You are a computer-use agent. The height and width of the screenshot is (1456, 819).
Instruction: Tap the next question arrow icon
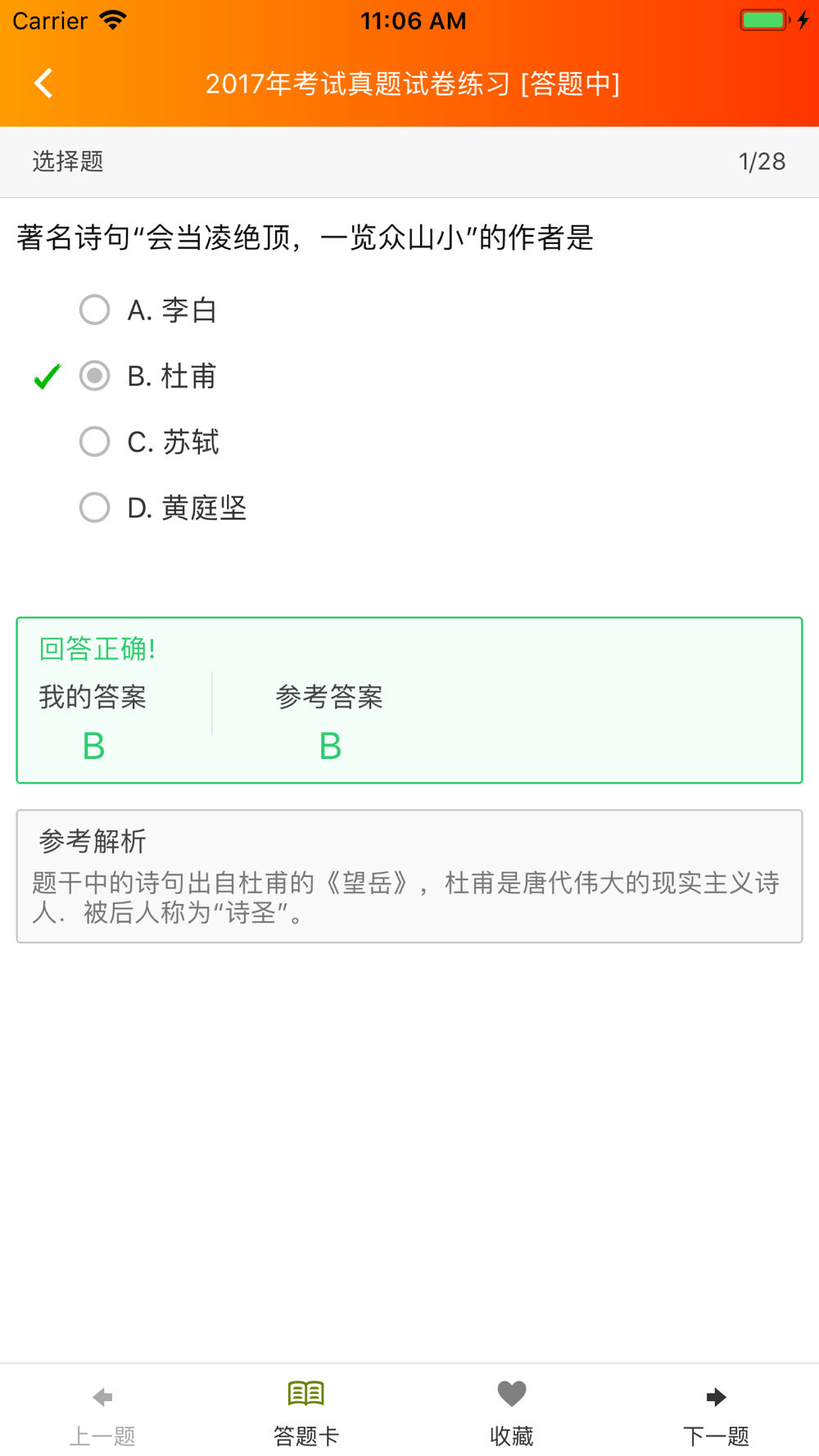[x=716, y=1396]
